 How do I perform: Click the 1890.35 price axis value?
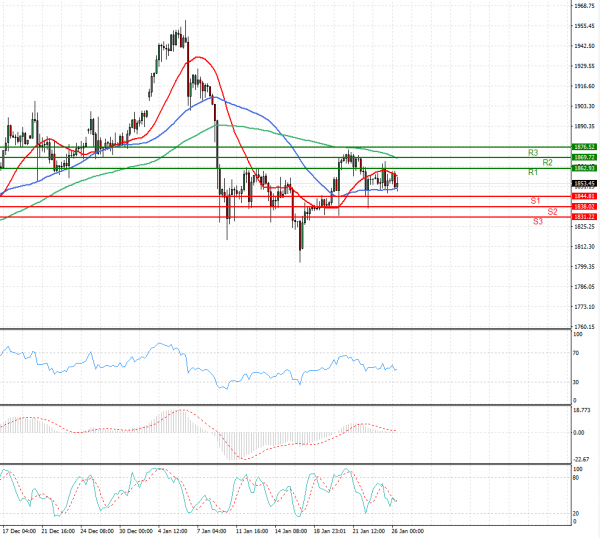584,126
